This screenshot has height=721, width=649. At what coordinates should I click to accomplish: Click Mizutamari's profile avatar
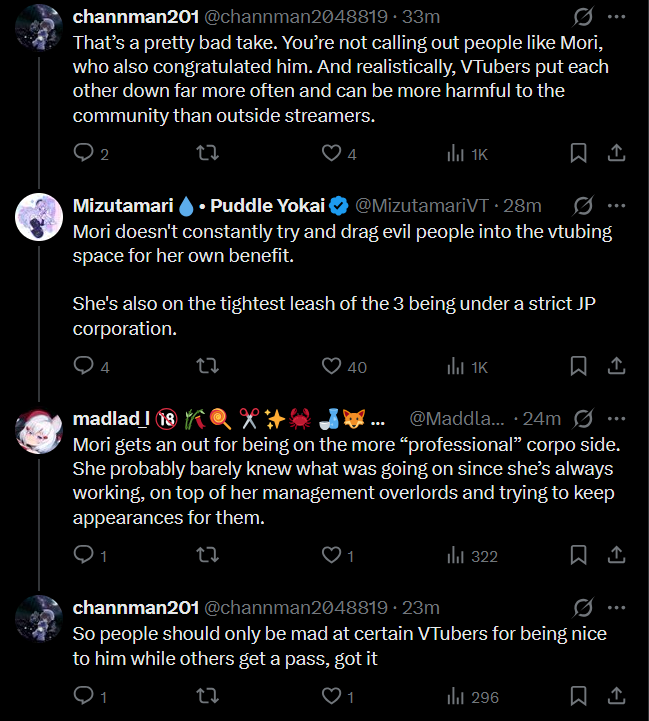40,218
